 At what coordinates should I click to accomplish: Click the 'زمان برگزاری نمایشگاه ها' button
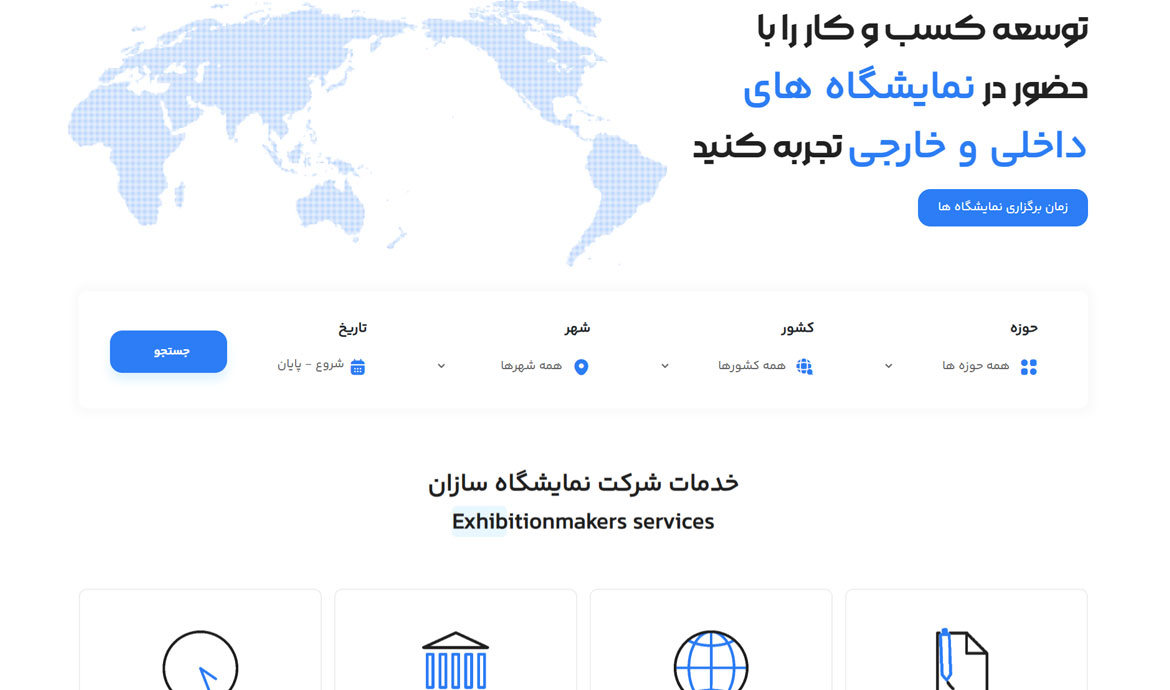pyautogui.click(x=1002, y=208)
